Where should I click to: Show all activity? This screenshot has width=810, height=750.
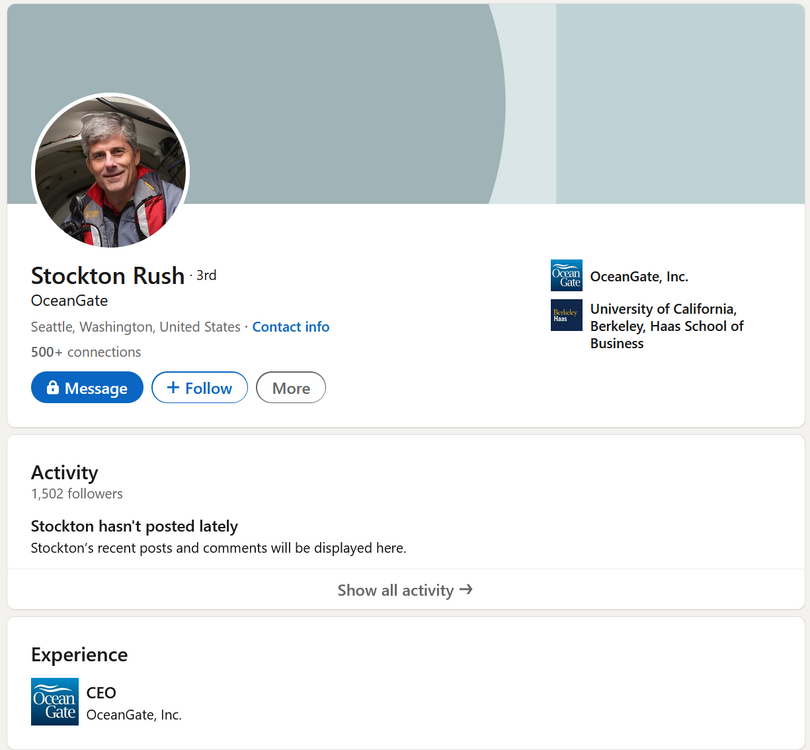tap(405, 590)
